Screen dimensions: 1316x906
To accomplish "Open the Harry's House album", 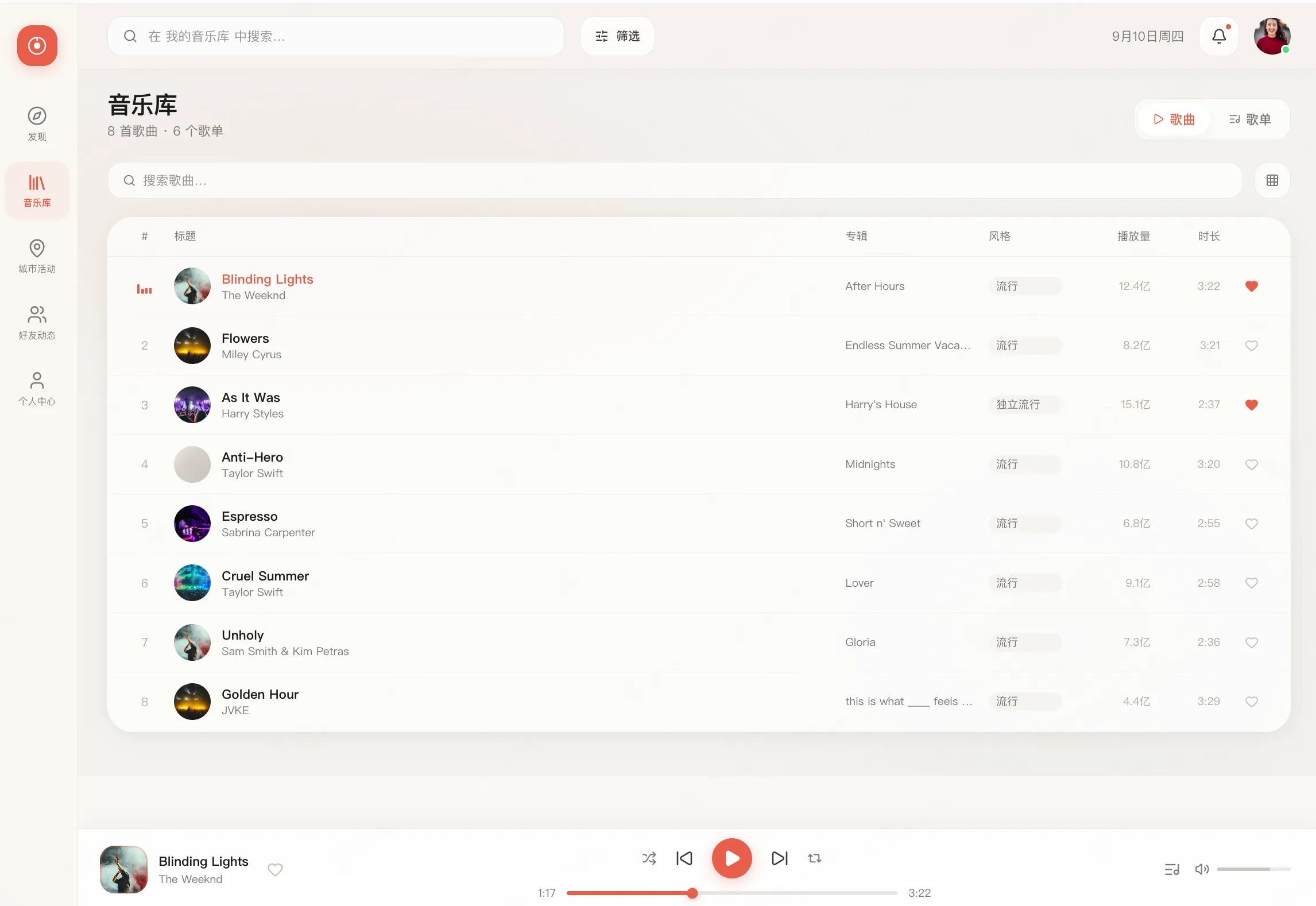I will (881, 405).
